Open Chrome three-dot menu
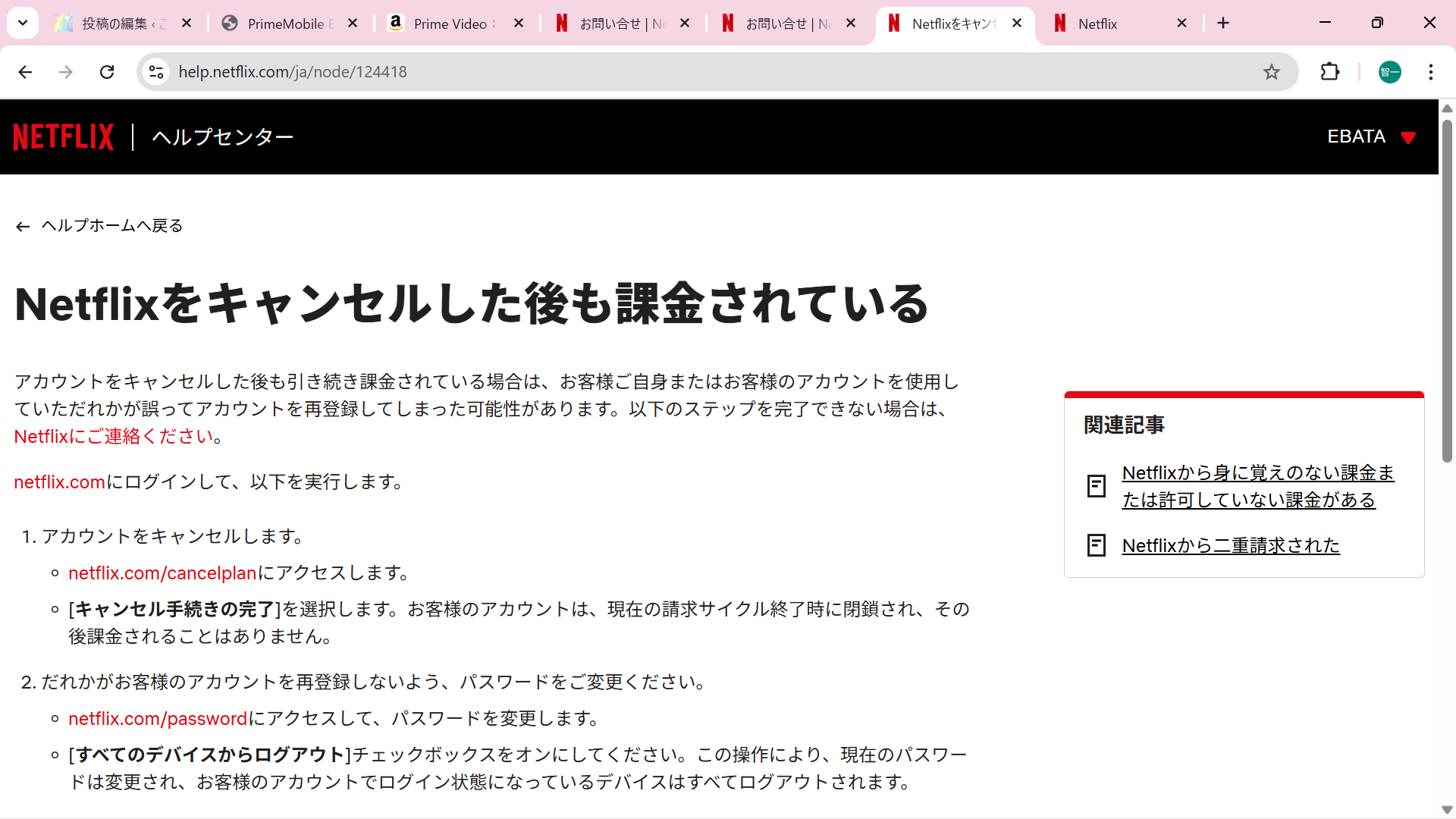The image size is (1456, 819). point(1430,72)
